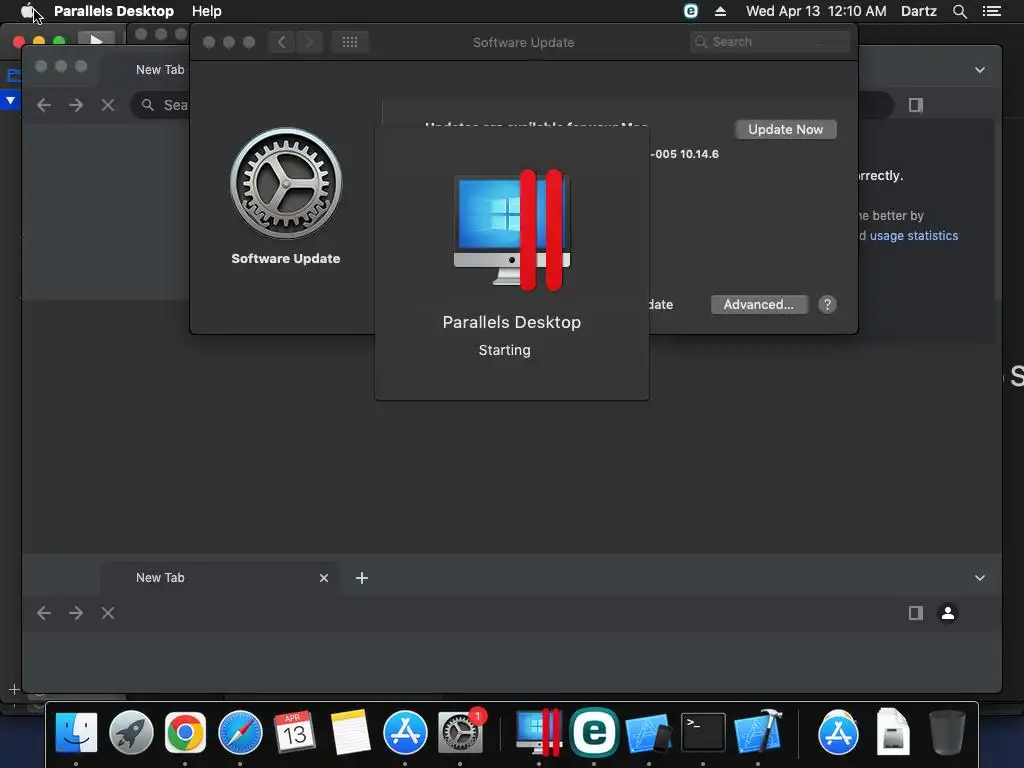Click the play button in Parallels window
The width and height of the screenshot is (1024, 768).
pyautogui.click(x=97, y=40)
